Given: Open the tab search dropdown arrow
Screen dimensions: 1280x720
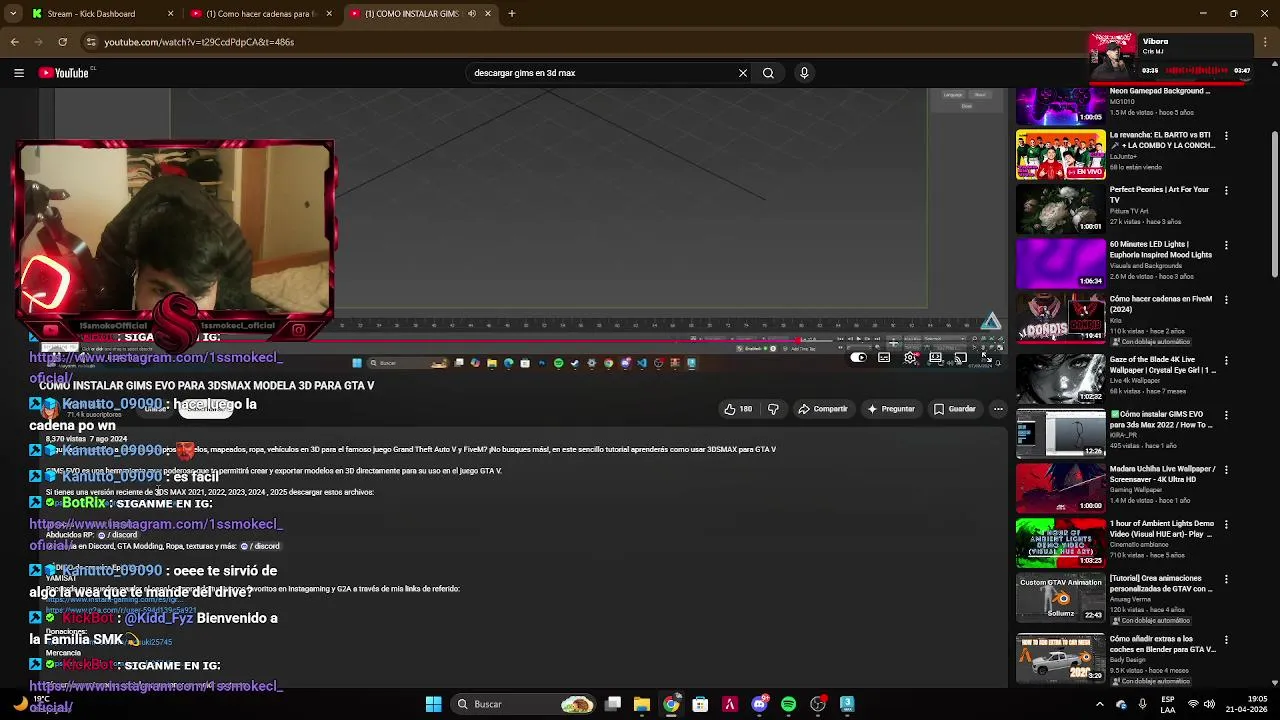Looking at the screenshot, I should coord(13,14).
